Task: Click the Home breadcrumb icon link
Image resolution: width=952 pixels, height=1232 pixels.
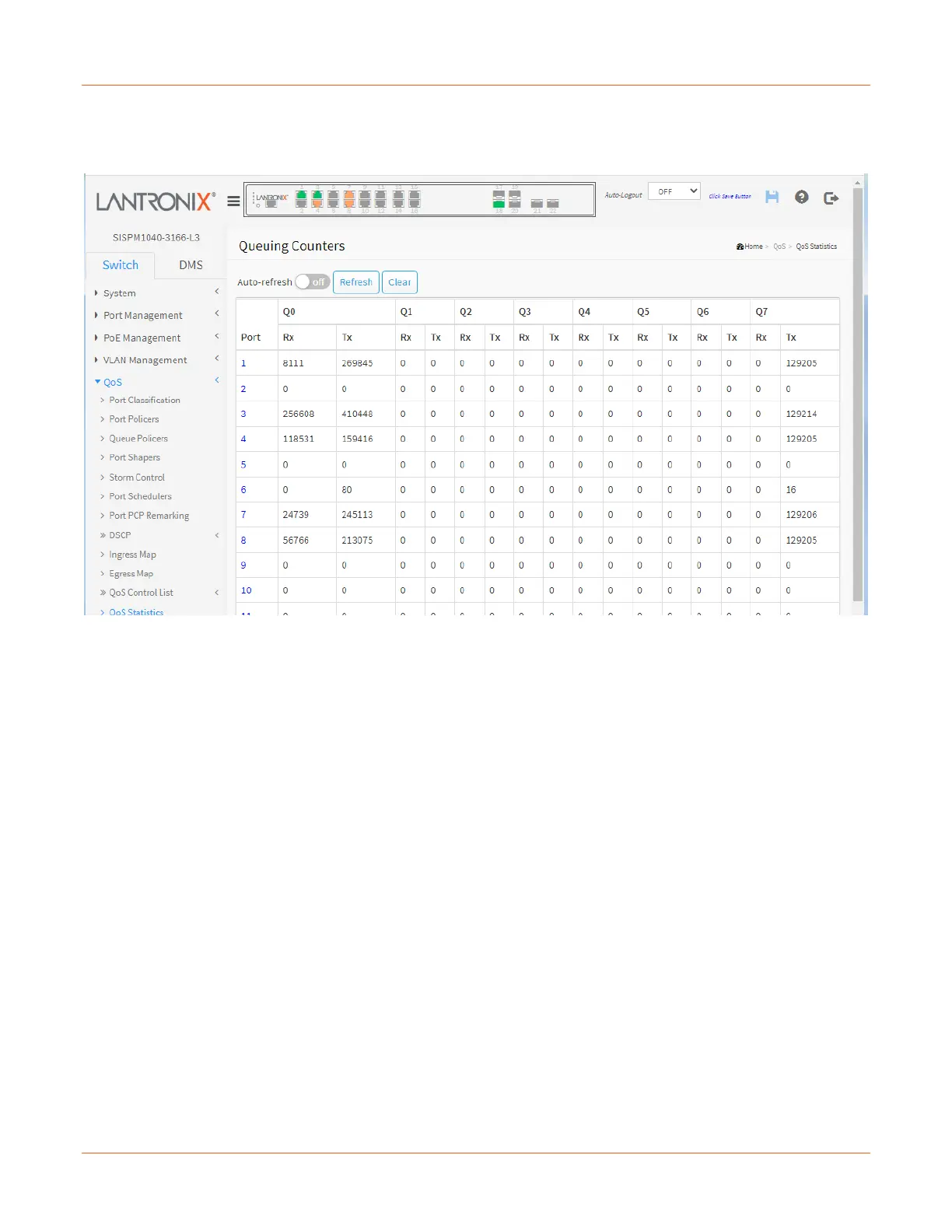Action: coord(749,247)
